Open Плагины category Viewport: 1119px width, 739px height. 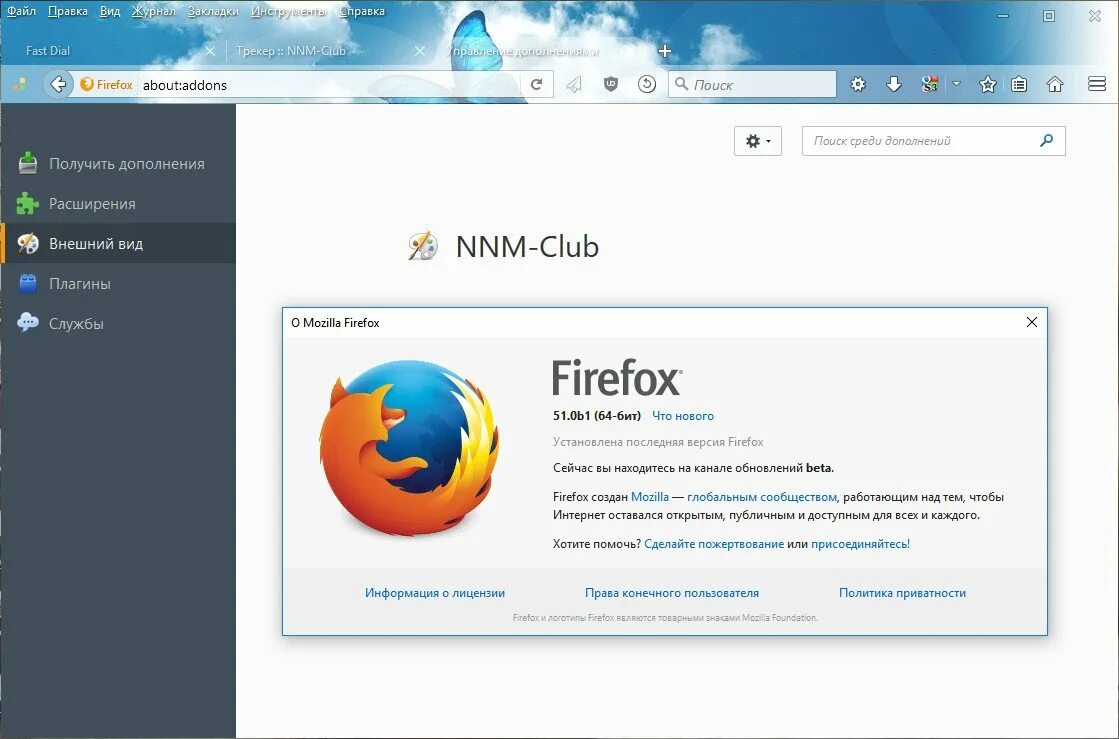click(x=118, y=283)
